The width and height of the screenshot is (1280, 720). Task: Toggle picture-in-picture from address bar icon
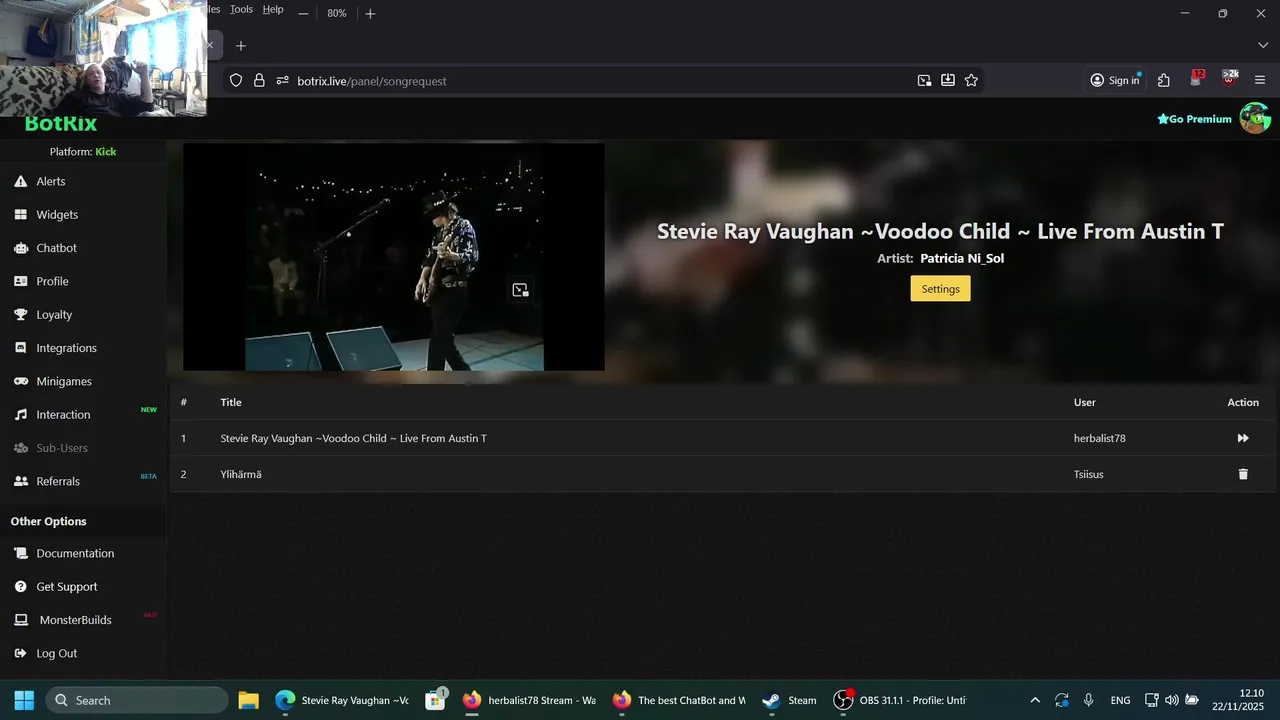[924, 80]
